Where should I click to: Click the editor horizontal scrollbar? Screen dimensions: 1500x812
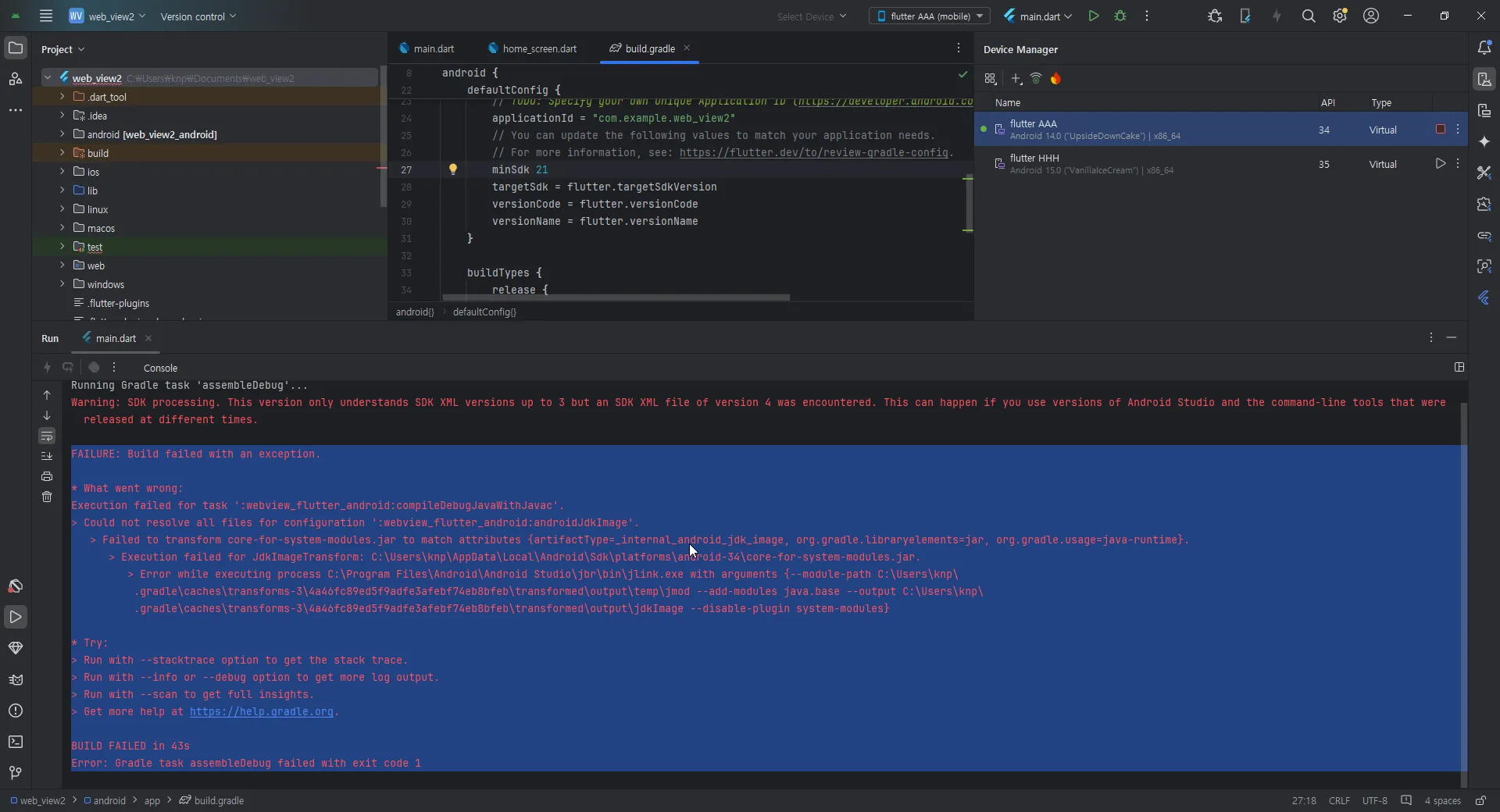coord(616,297)
